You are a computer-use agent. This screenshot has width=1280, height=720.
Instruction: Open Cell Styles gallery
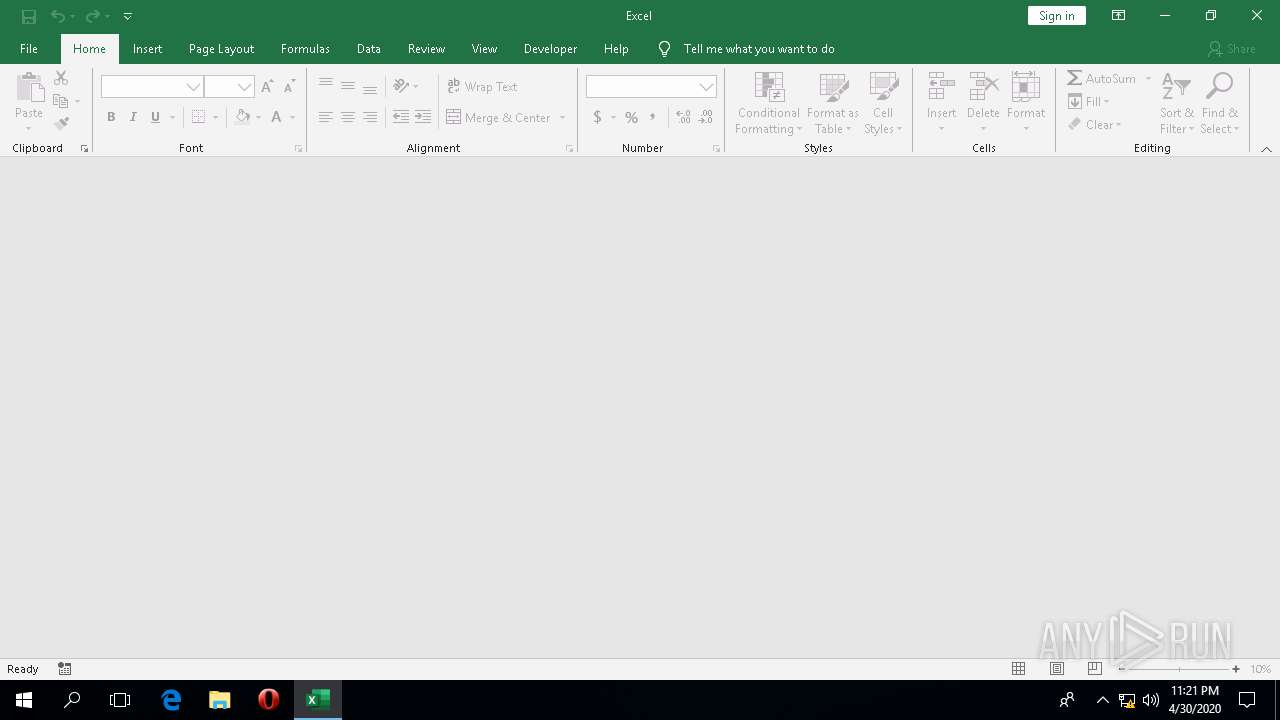coord(883,103)
